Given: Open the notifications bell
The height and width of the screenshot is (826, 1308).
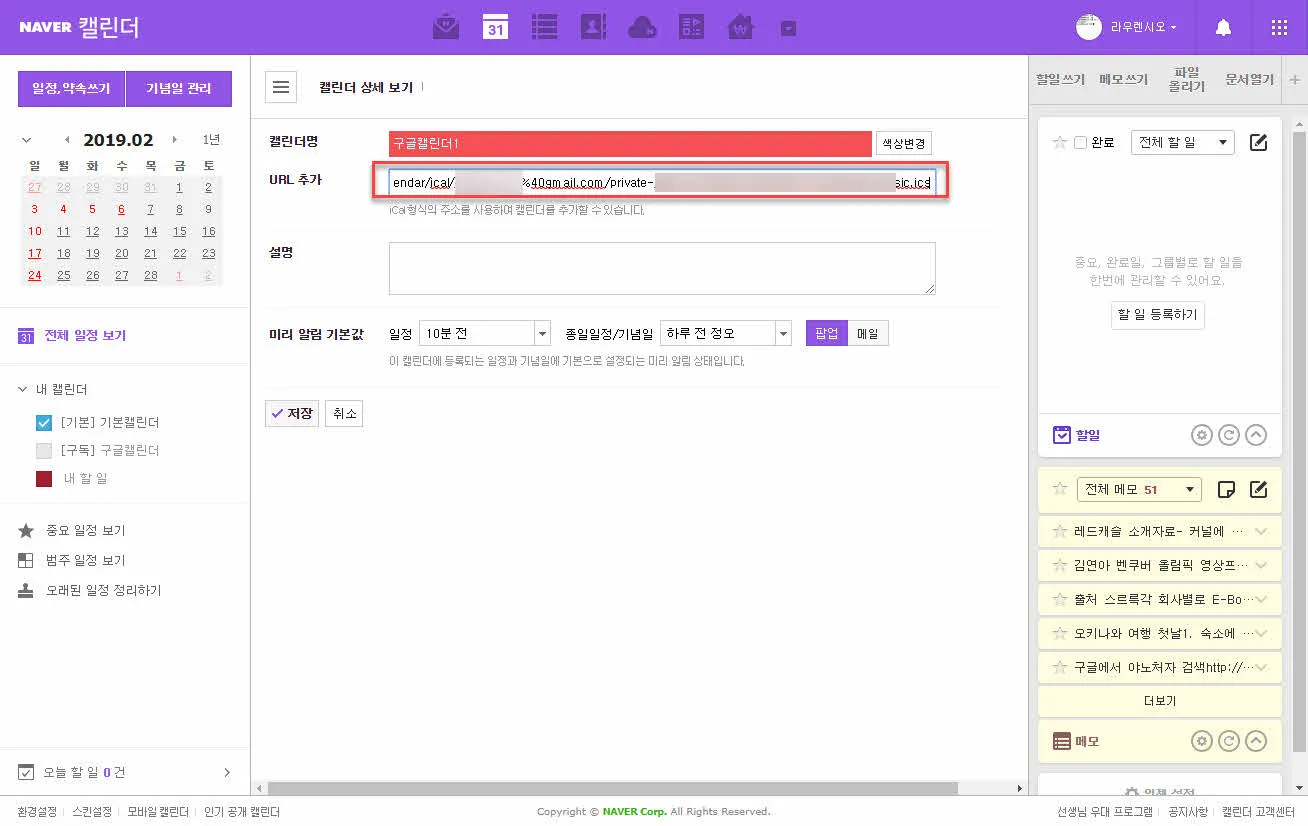Looking at the screenshot, I should coord(1223,28).
